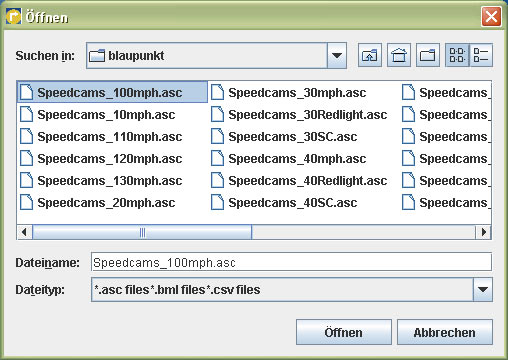
Task: Open the Dateityp filter dropdown
Action: 483,290
